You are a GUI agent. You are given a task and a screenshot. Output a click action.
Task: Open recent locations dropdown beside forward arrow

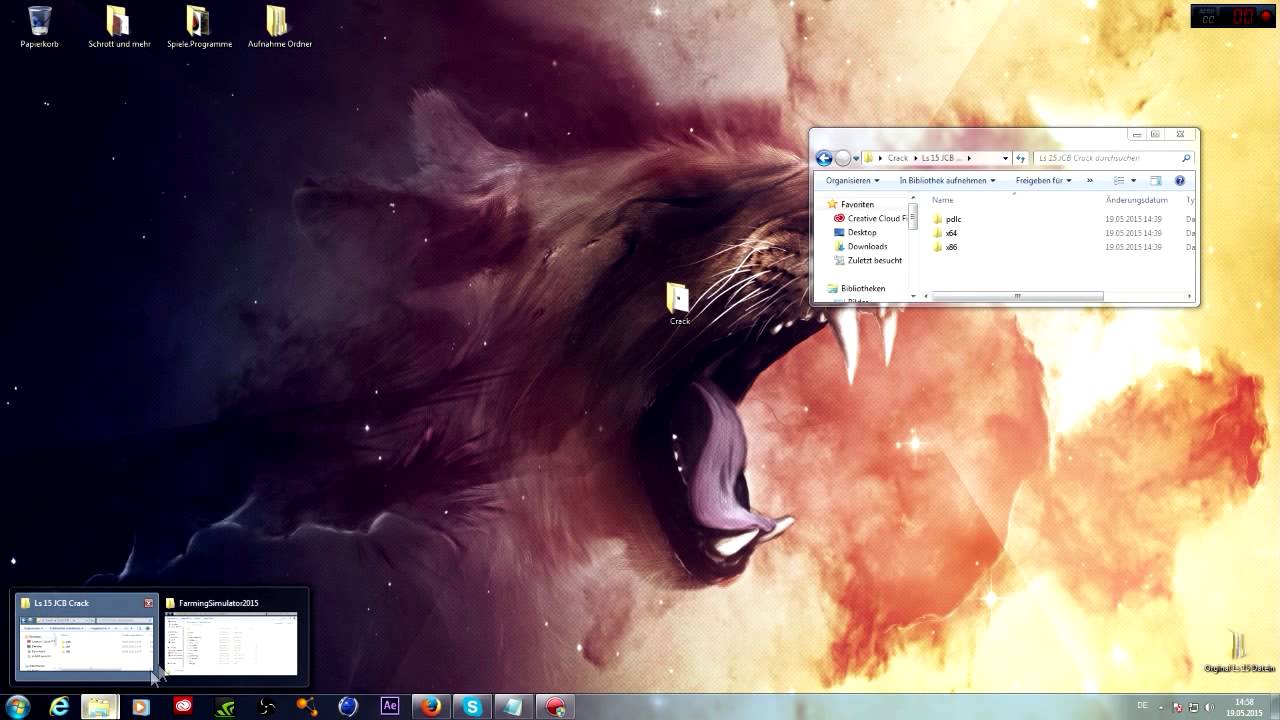[857, 158]
